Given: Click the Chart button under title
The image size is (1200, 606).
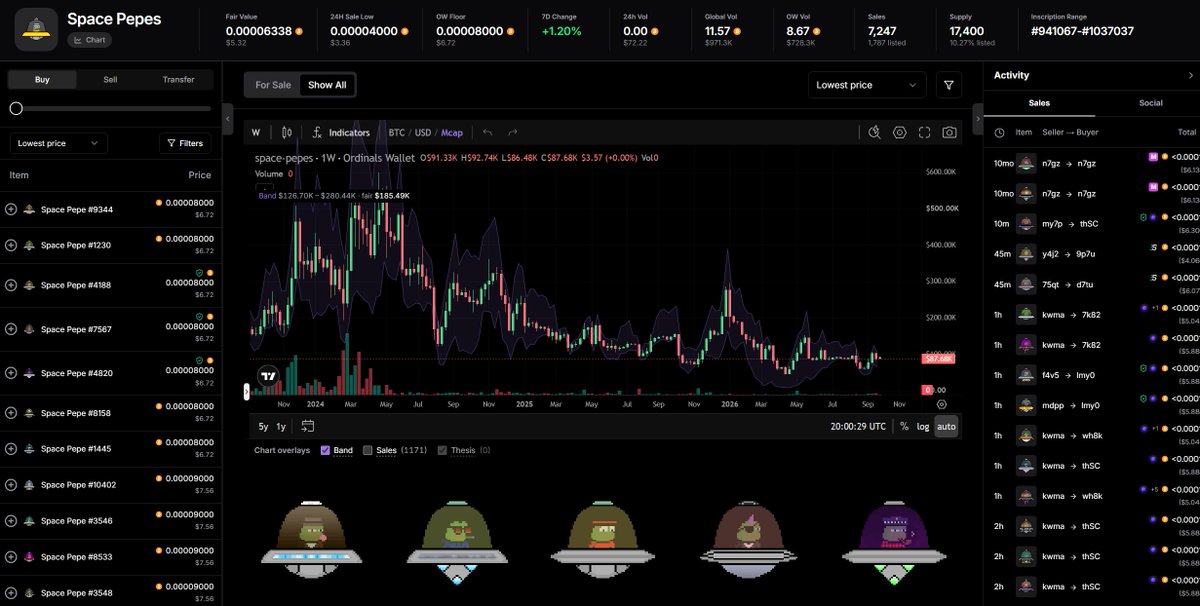Looking at the screenshot, I should point(89,40).
